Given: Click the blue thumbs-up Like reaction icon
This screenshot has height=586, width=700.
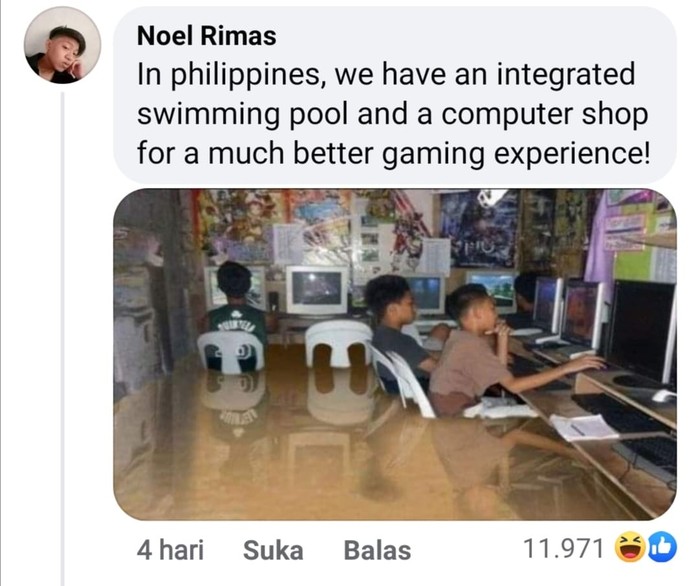Looking at the screenshot, I should coord(662,547).
